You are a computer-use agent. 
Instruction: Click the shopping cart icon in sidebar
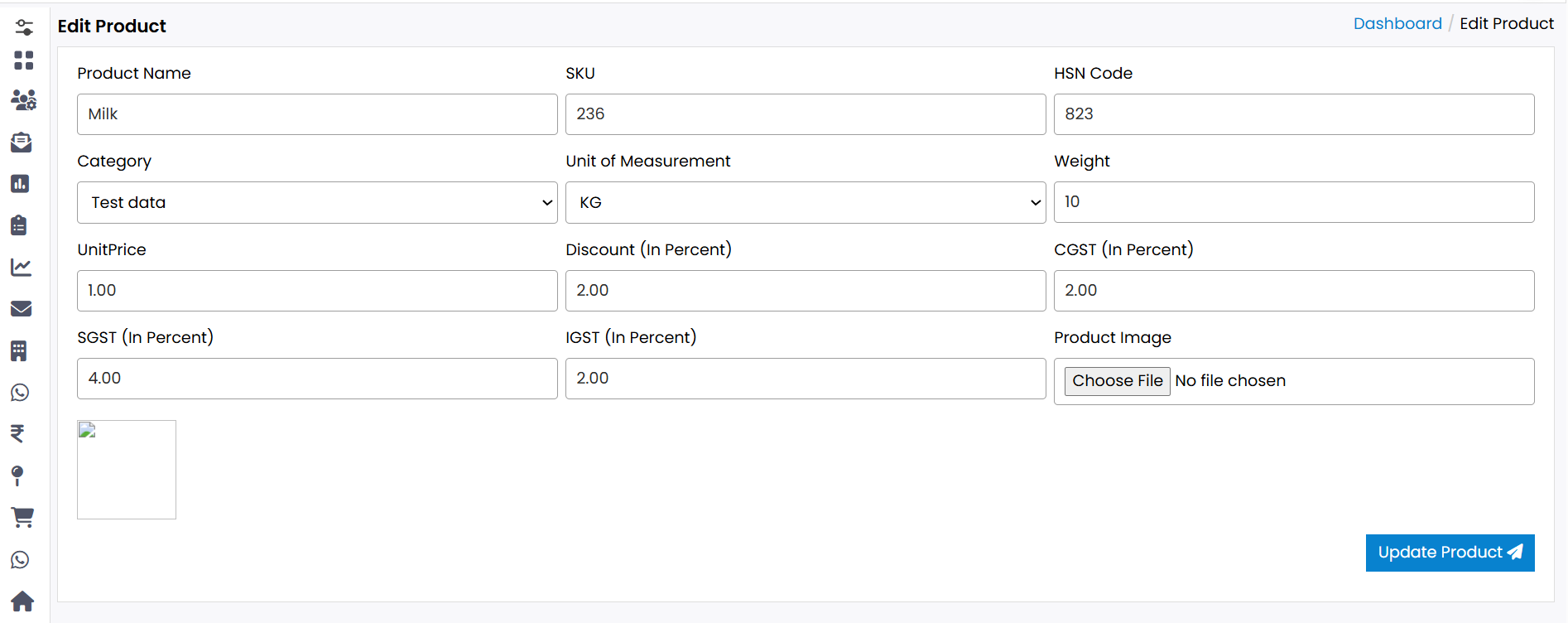click(22, 517)
